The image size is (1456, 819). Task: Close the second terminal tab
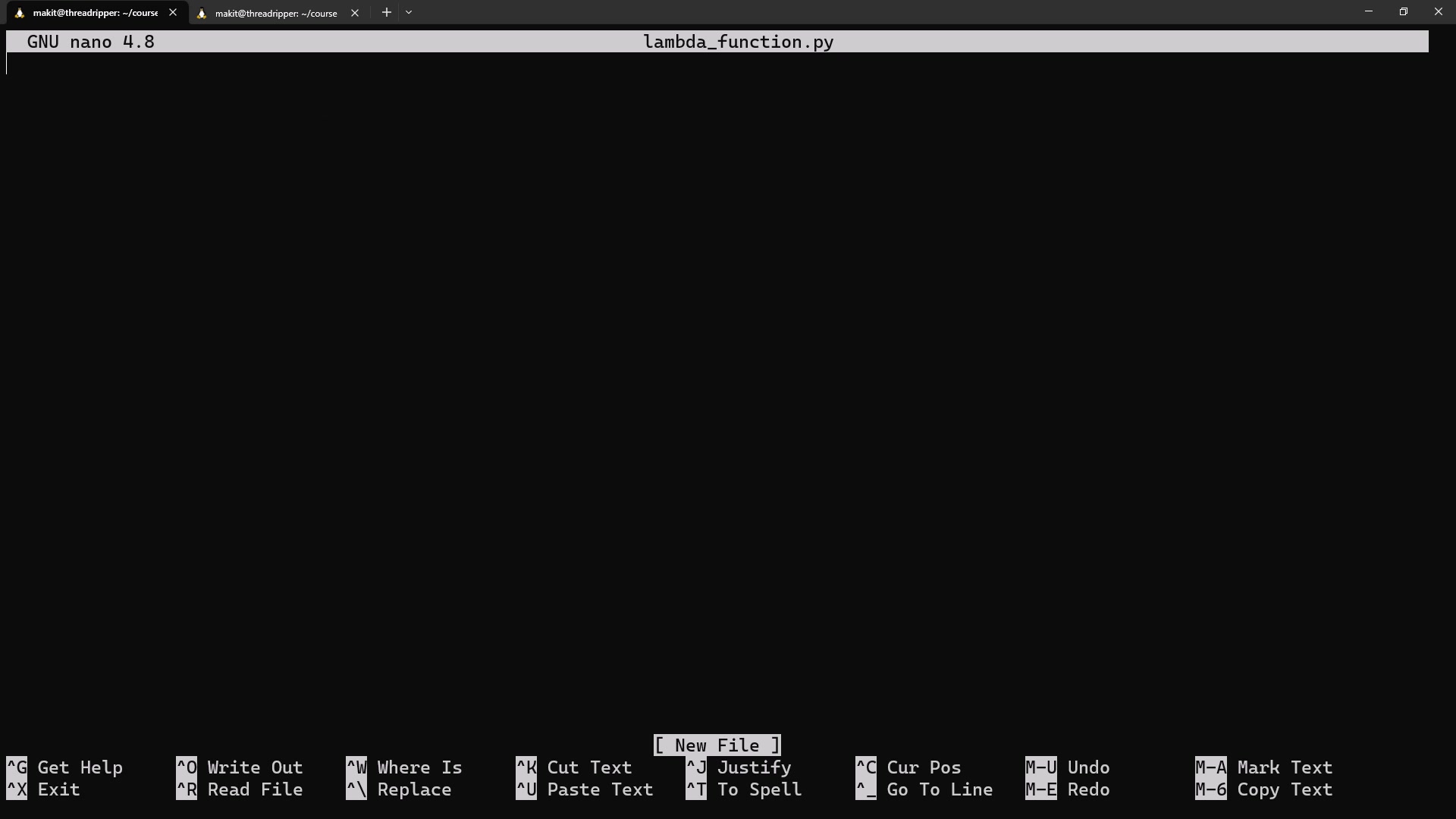354,13
